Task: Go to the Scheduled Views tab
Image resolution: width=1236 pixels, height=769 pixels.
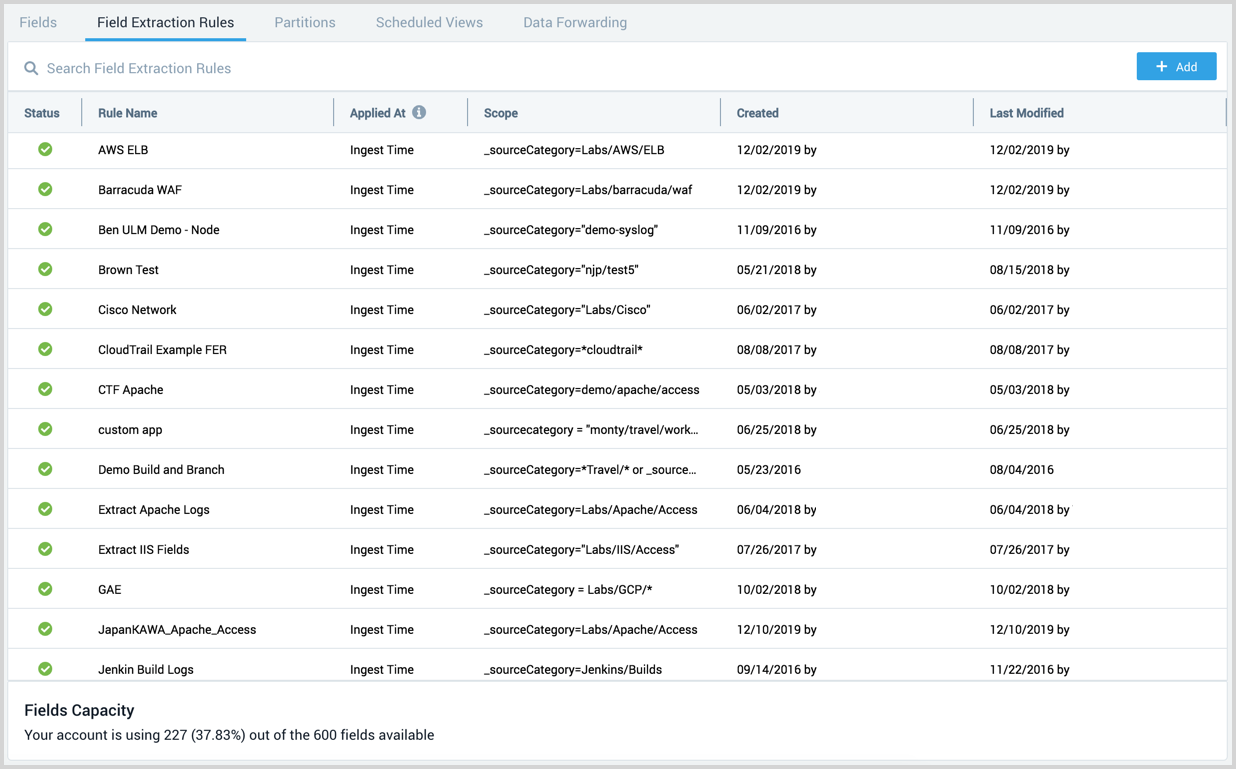Action: [429, 22]
